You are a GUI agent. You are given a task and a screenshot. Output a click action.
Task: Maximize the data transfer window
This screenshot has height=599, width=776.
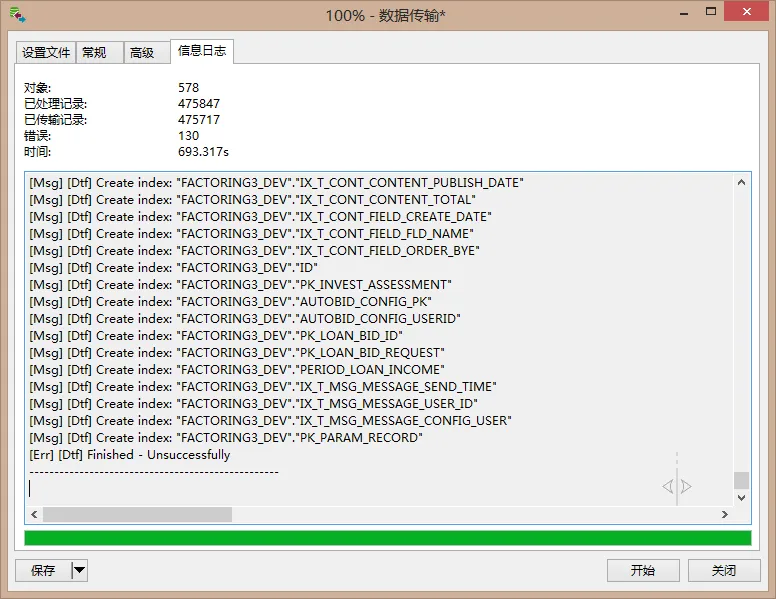(711, 12)
